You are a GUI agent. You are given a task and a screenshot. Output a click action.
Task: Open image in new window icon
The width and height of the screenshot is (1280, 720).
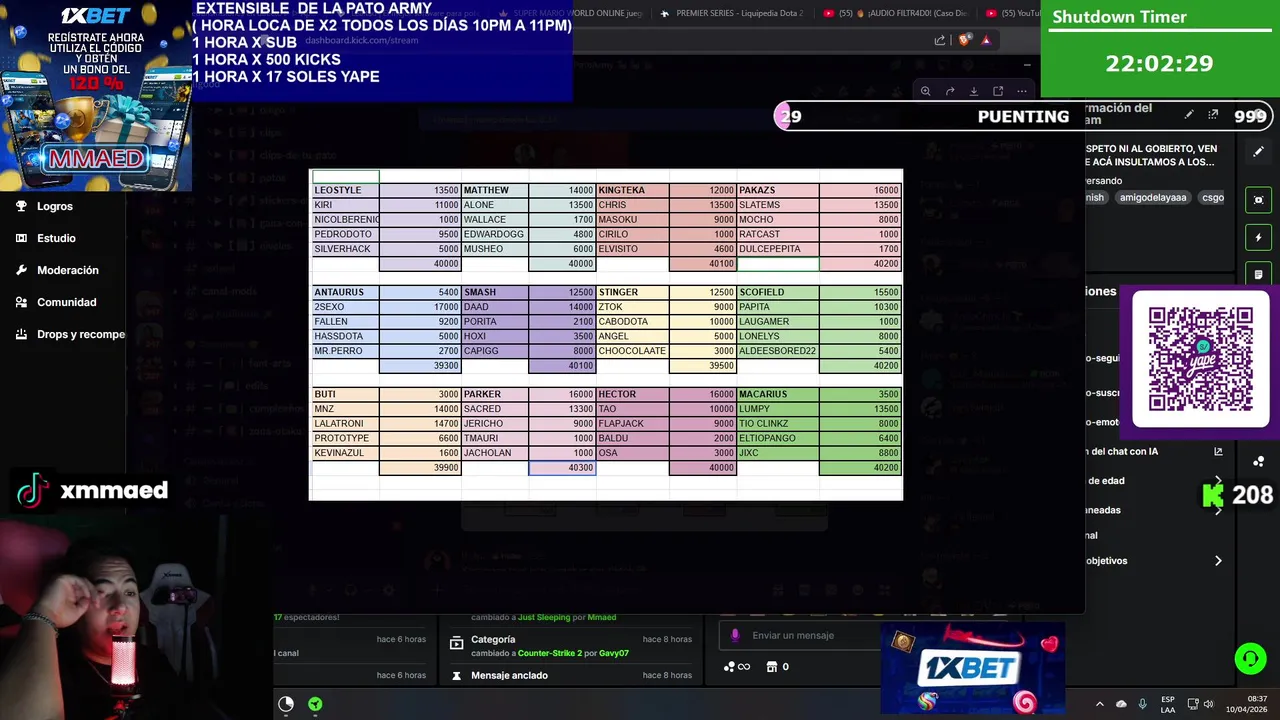(998, 91)
